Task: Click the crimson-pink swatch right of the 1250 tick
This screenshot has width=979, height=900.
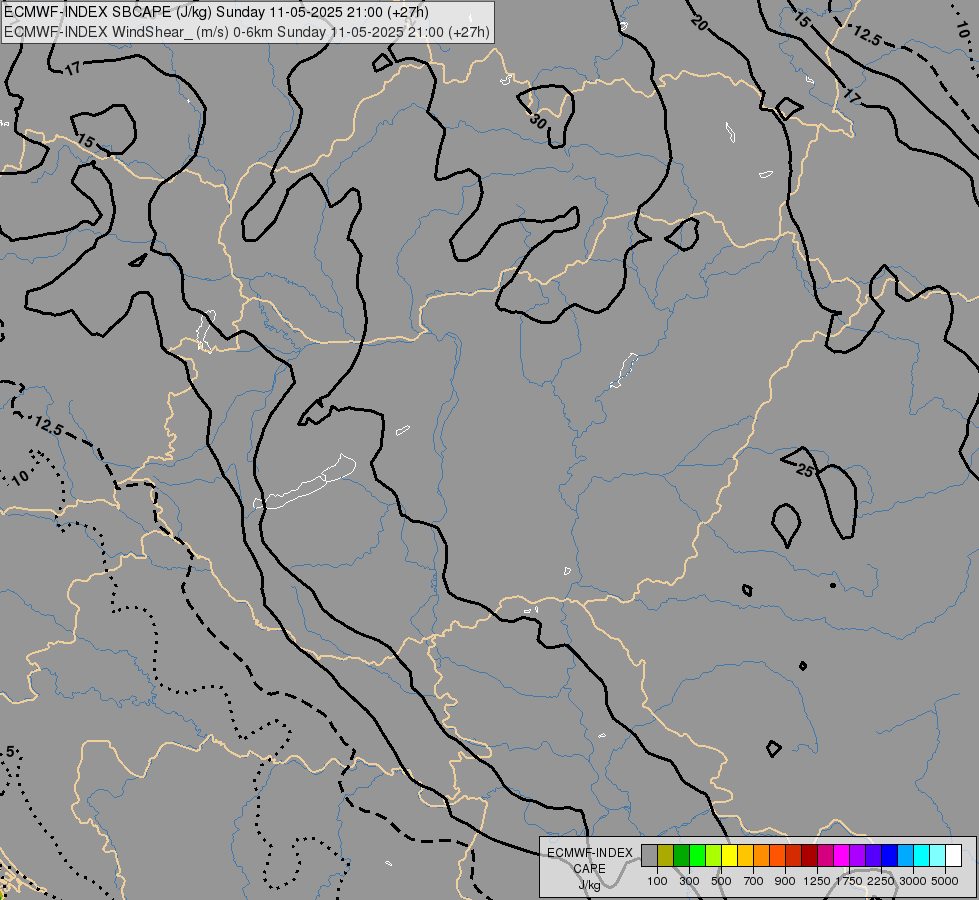Action: coord(825,856)
